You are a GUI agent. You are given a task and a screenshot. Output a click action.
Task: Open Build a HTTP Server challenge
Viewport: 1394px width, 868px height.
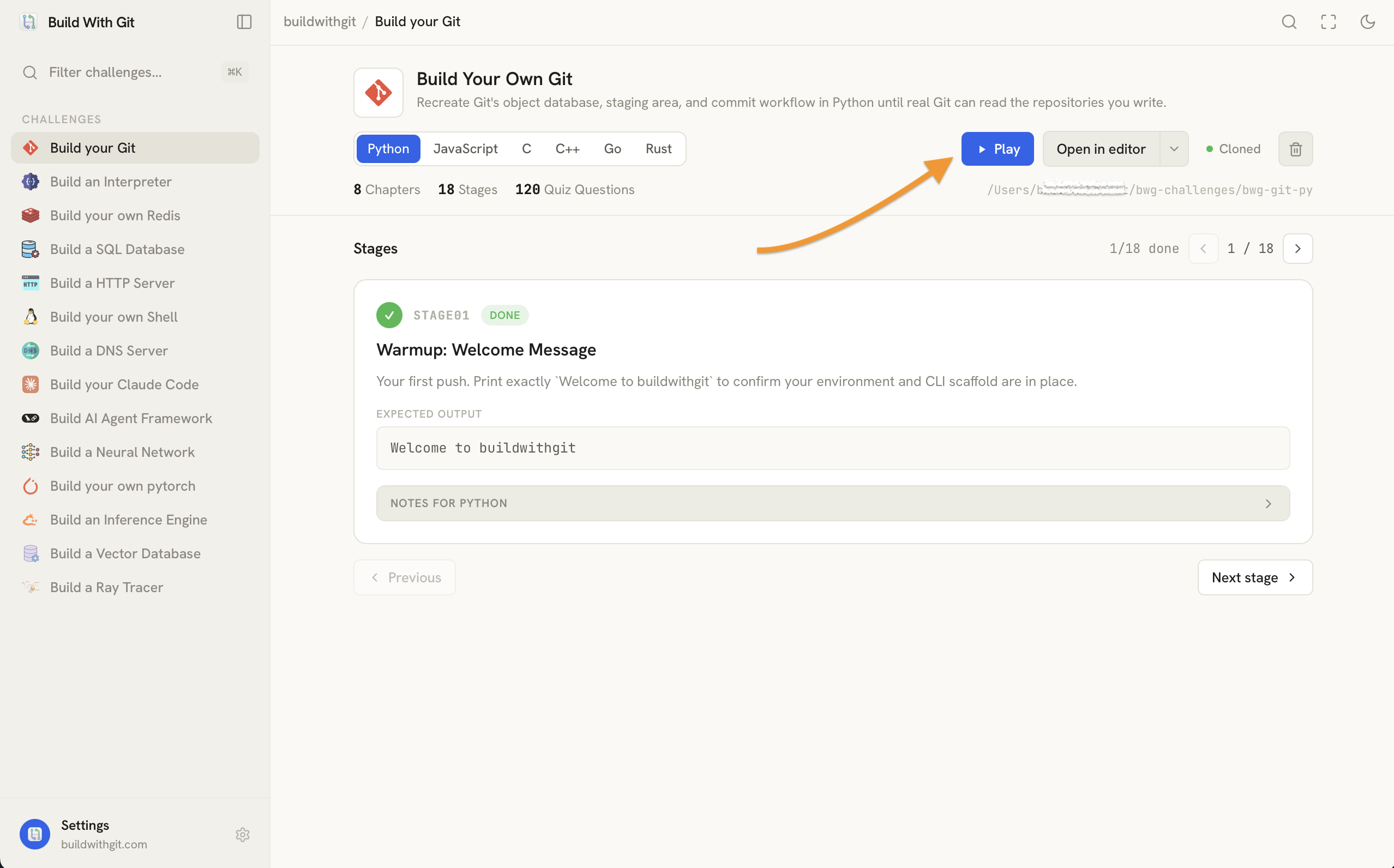135,283
